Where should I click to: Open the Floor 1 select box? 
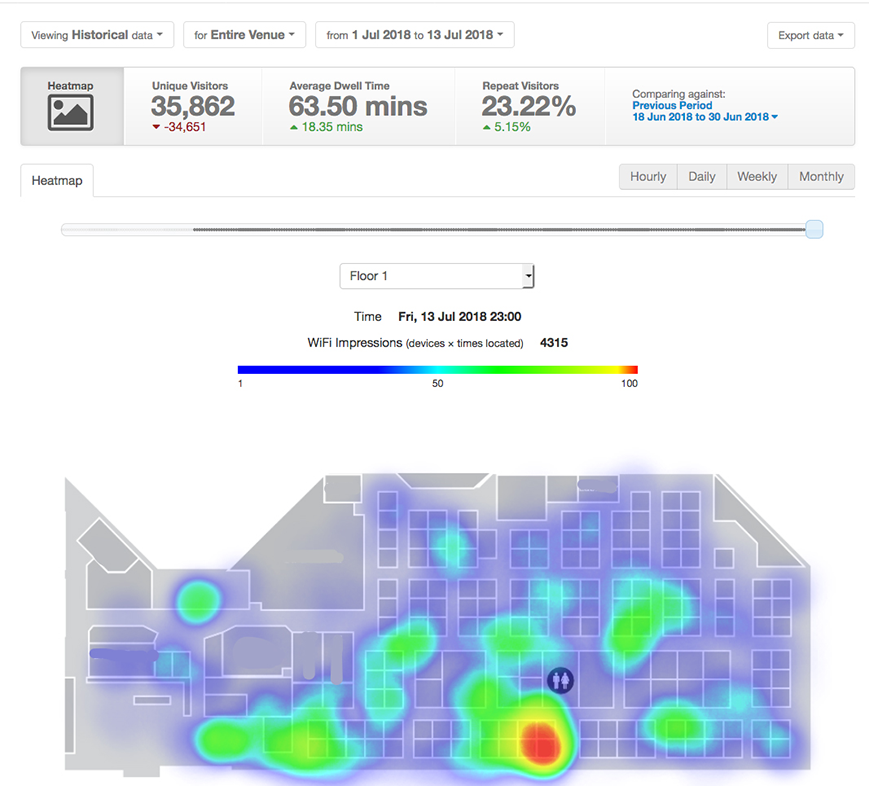click(x=437, y=276)
